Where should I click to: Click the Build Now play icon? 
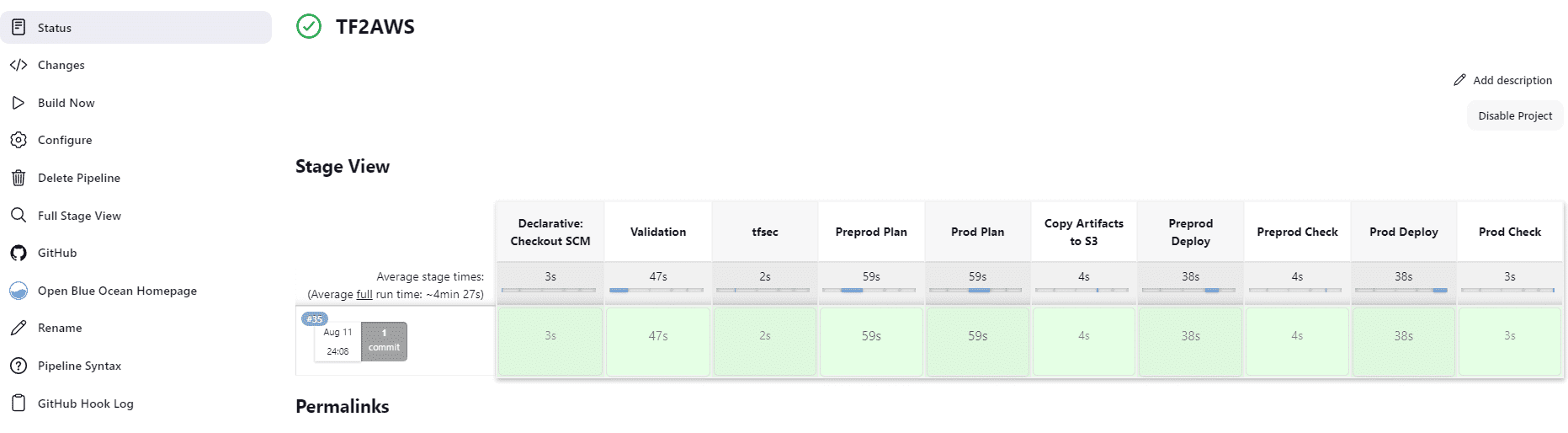pyautogui.click(x=19, y=103)
